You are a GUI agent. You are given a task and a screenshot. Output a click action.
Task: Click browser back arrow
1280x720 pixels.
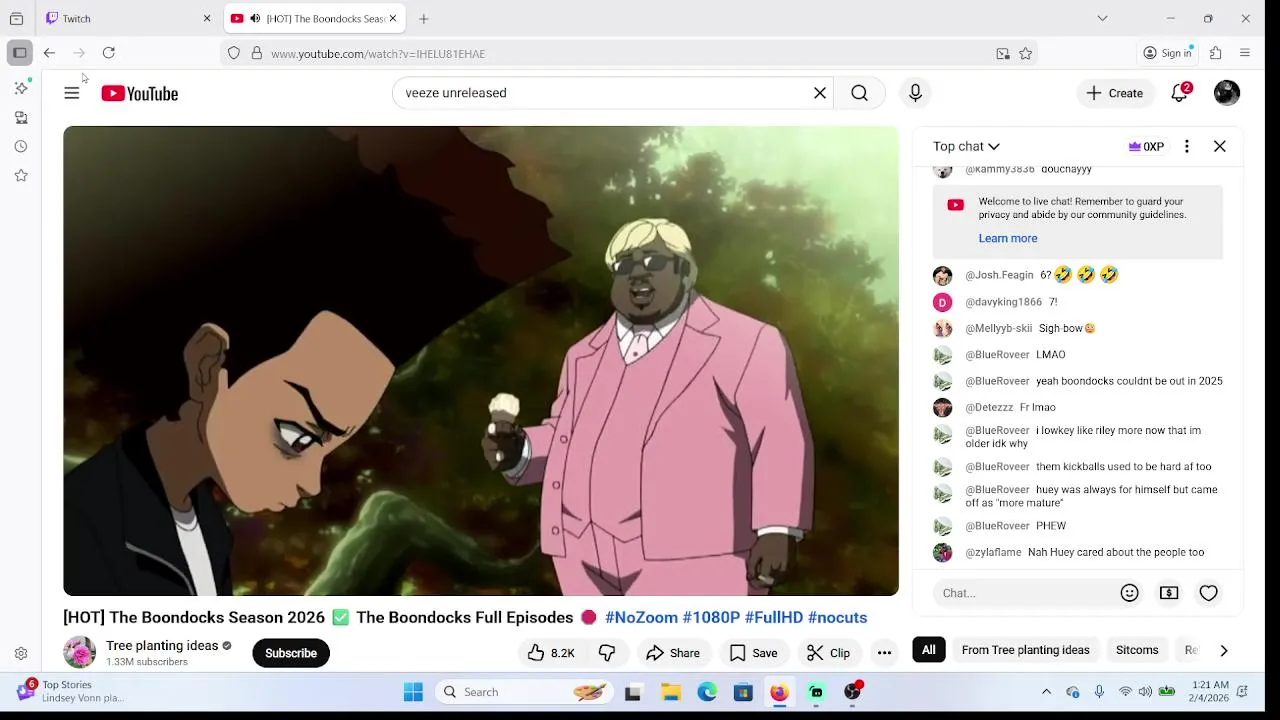[x=49, y=53]
